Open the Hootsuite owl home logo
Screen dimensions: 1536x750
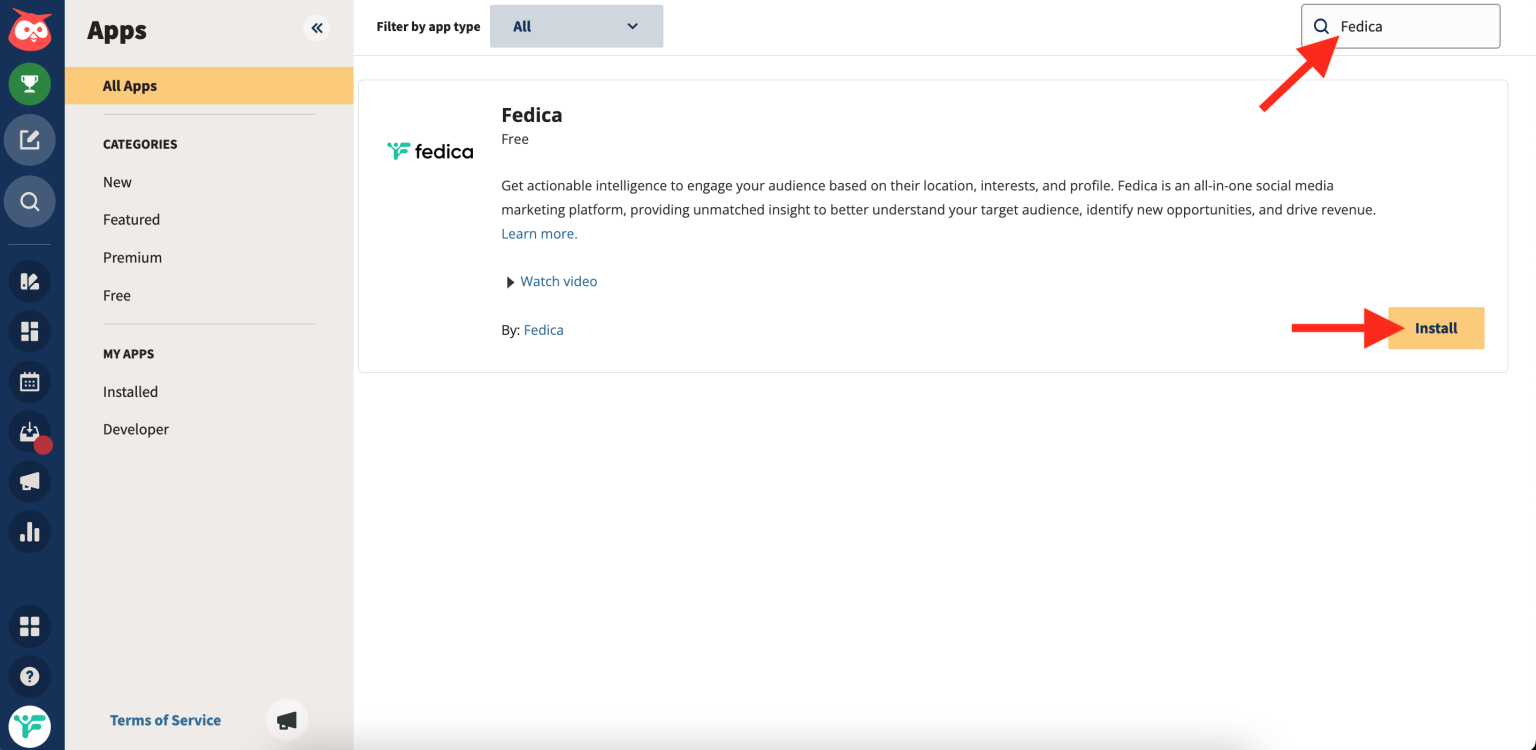pyautogui.click(x=30, y=28)
